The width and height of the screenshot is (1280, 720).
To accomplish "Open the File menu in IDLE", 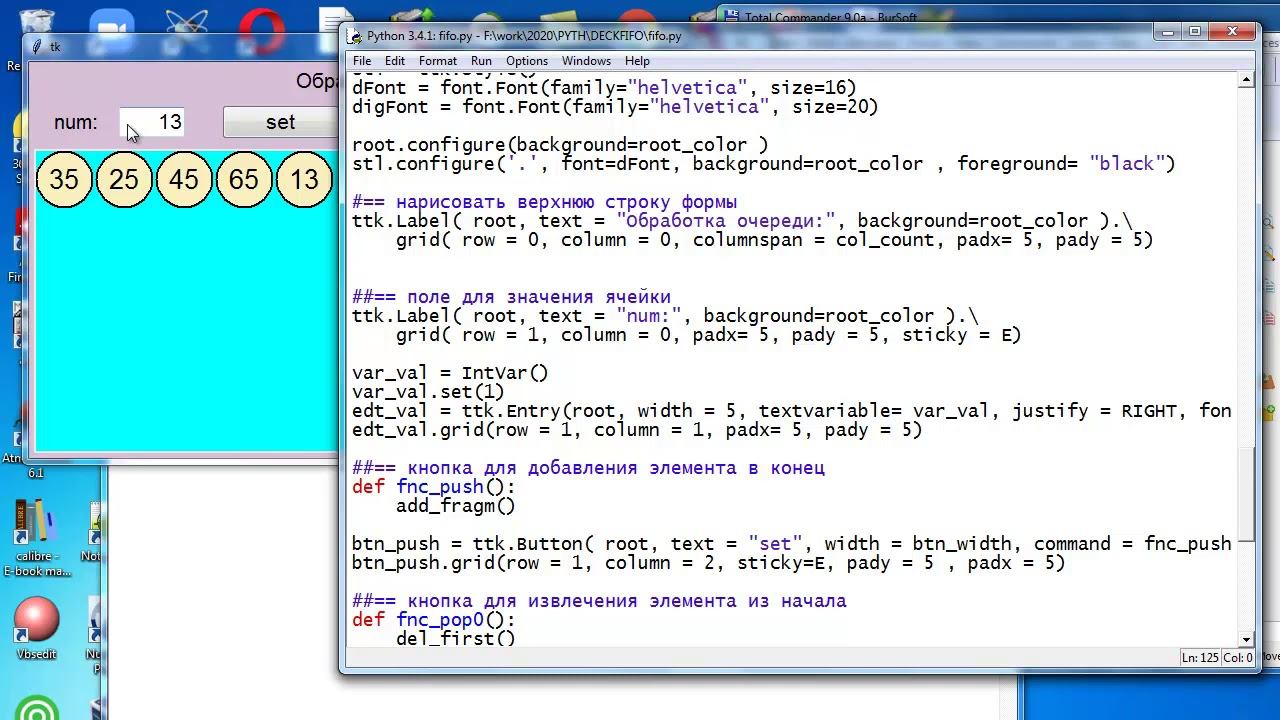I will pyautogui.click(x=361, y=61).
